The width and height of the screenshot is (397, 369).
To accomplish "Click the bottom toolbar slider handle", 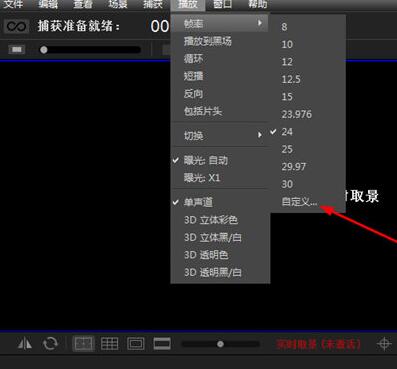I will (x=220, y=344).
